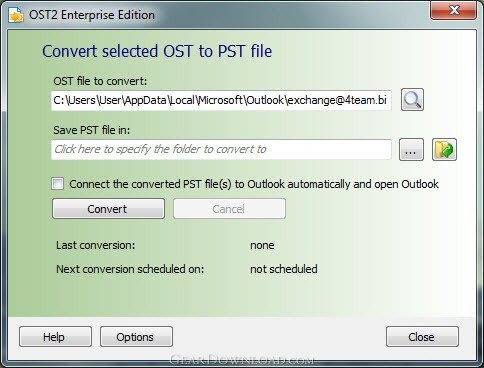Enable automatic connection of PST files to Outlook
The width and height of the screenshot is (484, 368).
[57, 184]
